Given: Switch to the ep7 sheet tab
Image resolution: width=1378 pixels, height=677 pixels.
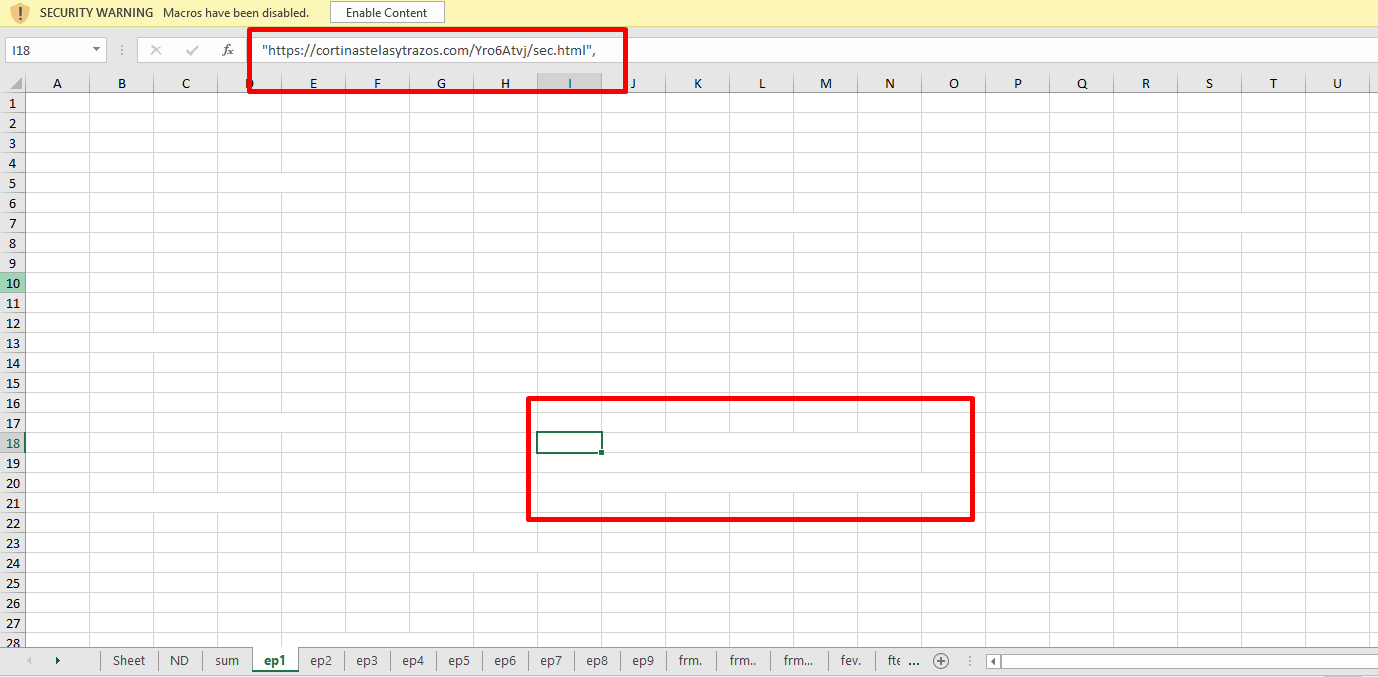Looking at the screenshot, I should point(551,661).
